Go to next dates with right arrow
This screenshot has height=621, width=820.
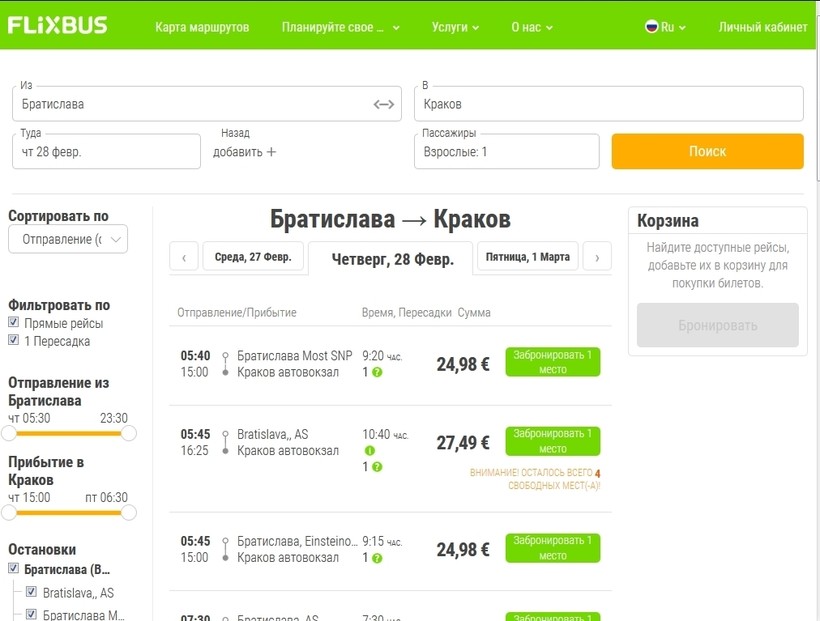pos(597,257)
